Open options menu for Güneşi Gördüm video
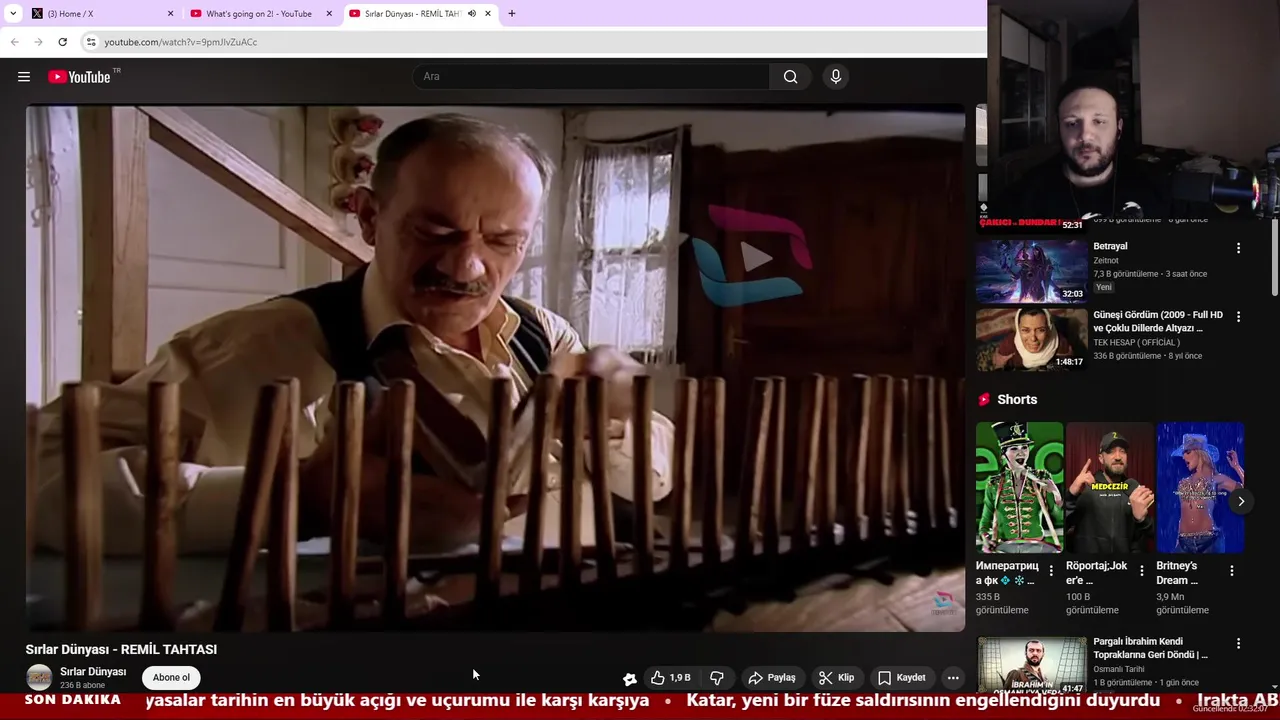Viewport: 1280px width, 720px height. pos(1238,316)
